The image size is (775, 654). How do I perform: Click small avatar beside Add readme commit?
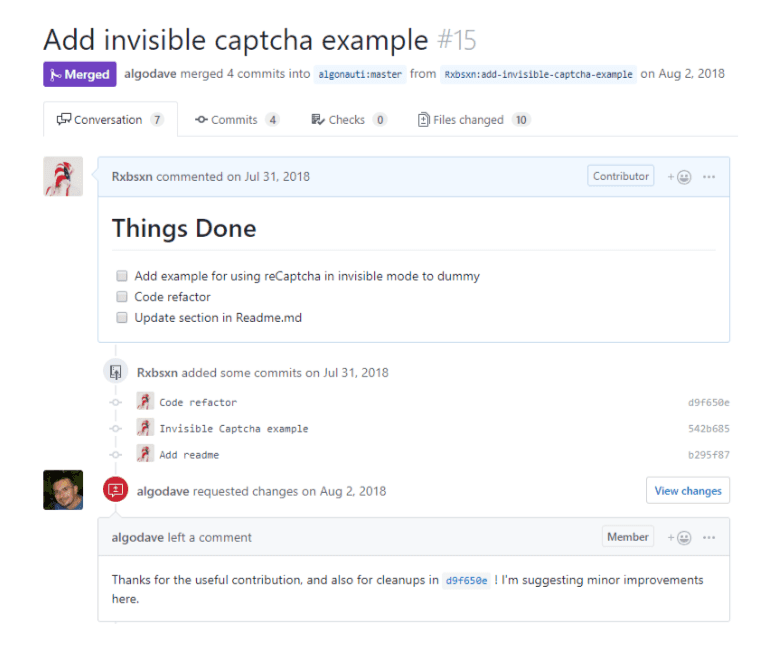(x=145, y=454)
